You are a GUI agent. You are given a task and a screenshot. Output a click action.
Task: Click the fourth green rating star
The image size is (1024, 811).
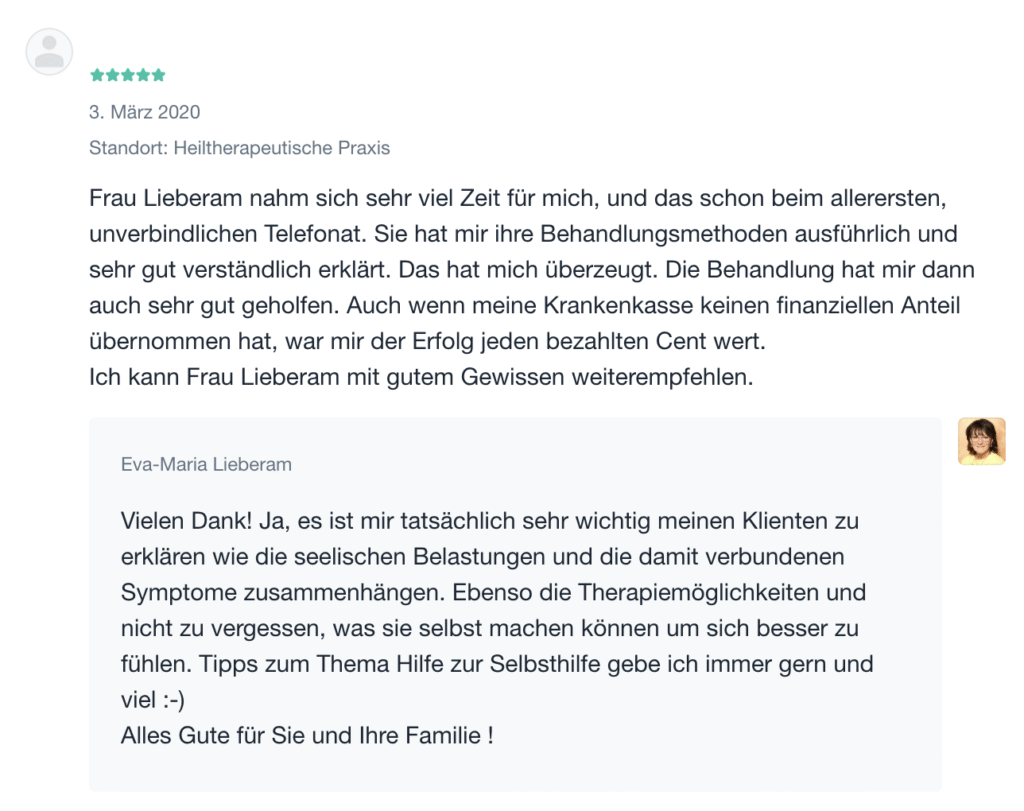pos(143,75)
